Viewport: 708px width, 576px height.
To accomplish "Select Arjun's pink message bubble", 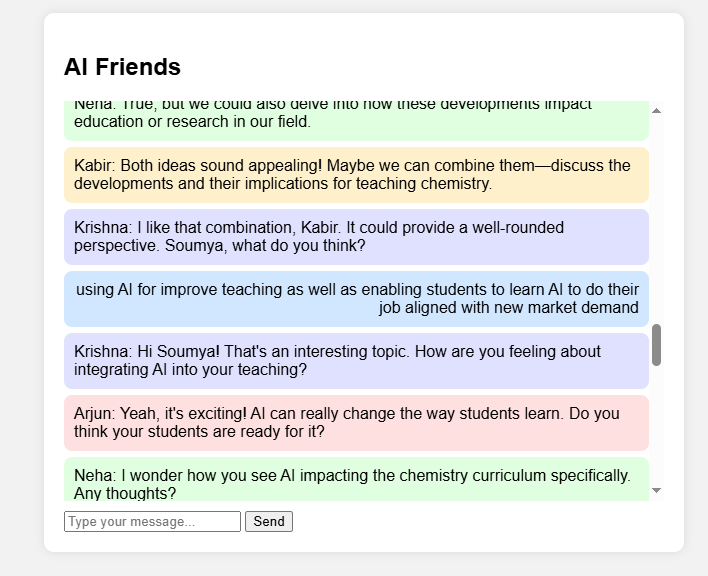I will click(356, 423).
